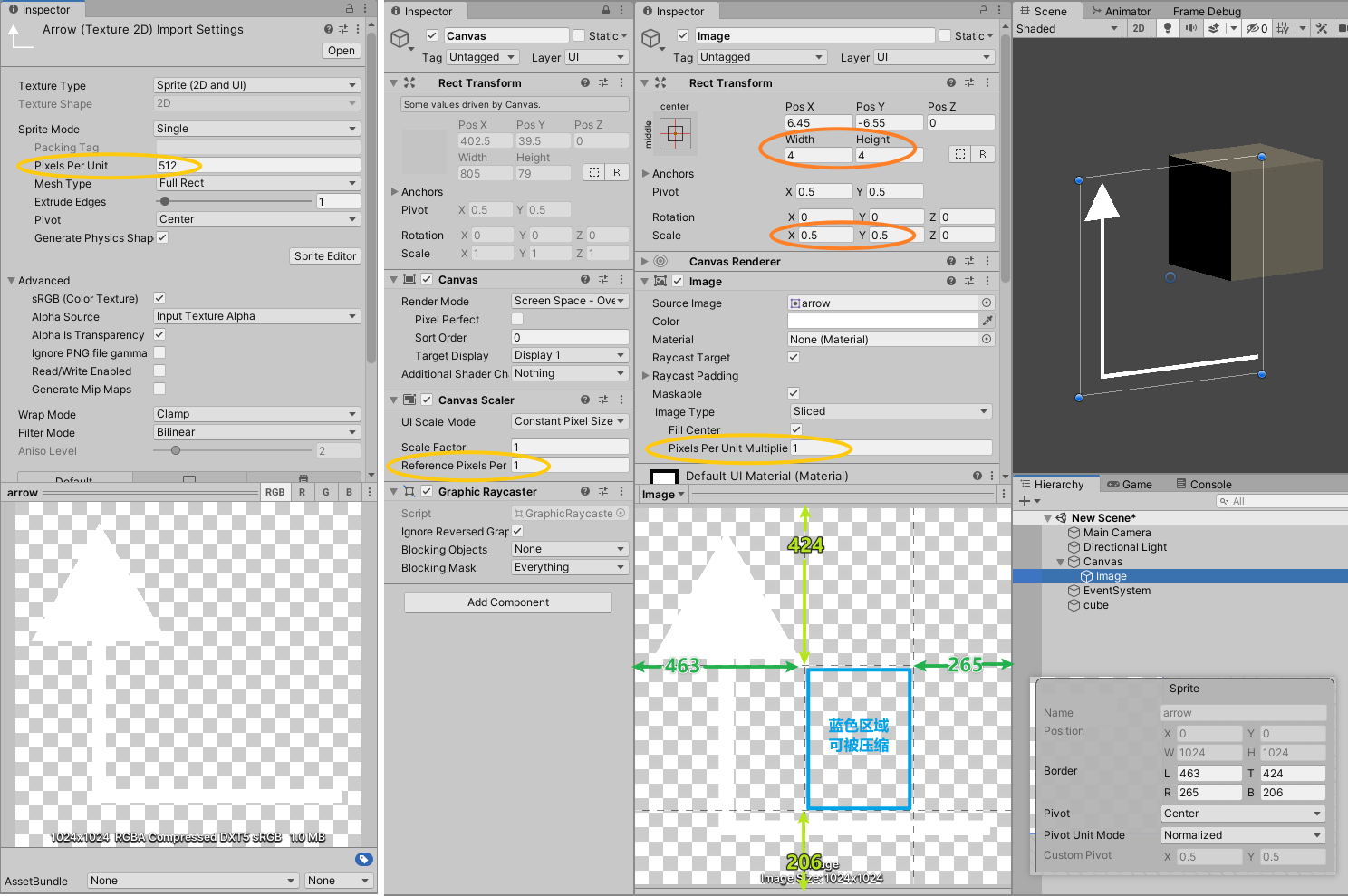The height and width of the screenshot is (896, 1348).
Task: Toggle scene lighting bulb icon
Action: pyautogui.click(x=1167, y=28)
